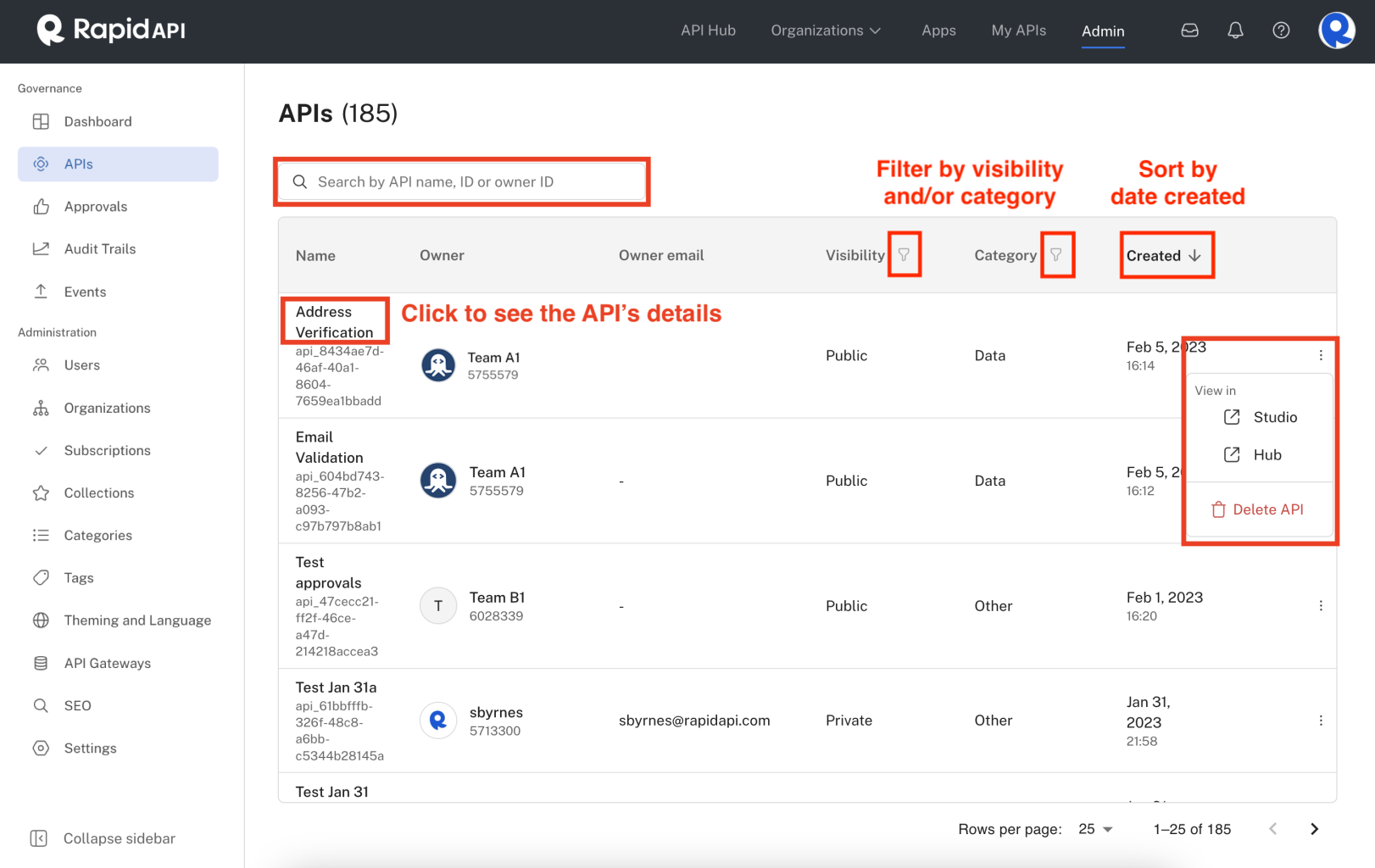Change Rows per page 25 dropdown
The width and height of the screenshot is (1375, 868).
click(x=1095, y=829)
